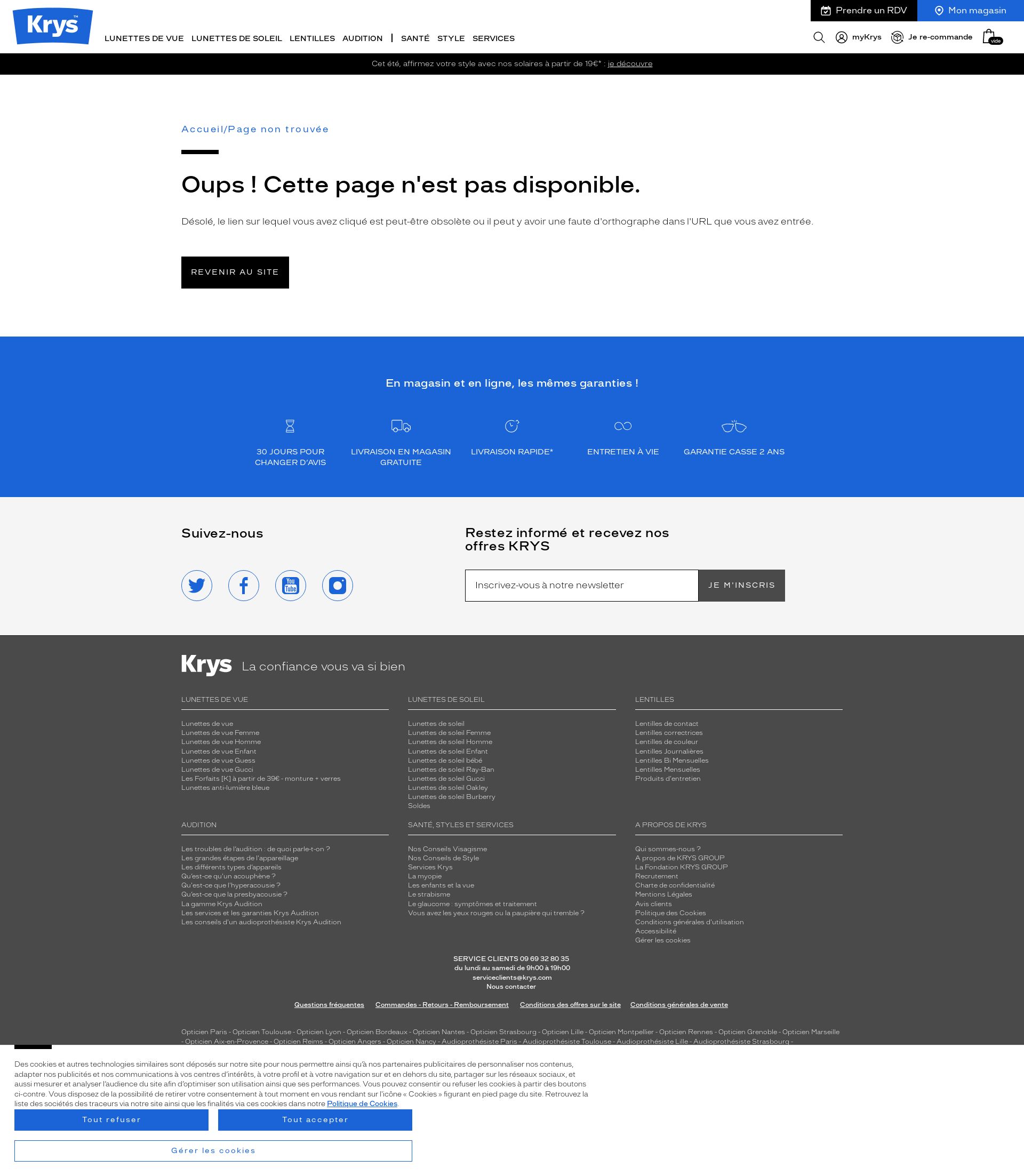The image size is (1024, 1176).
Task: Open the Audition menu
Action: [362, 38]
